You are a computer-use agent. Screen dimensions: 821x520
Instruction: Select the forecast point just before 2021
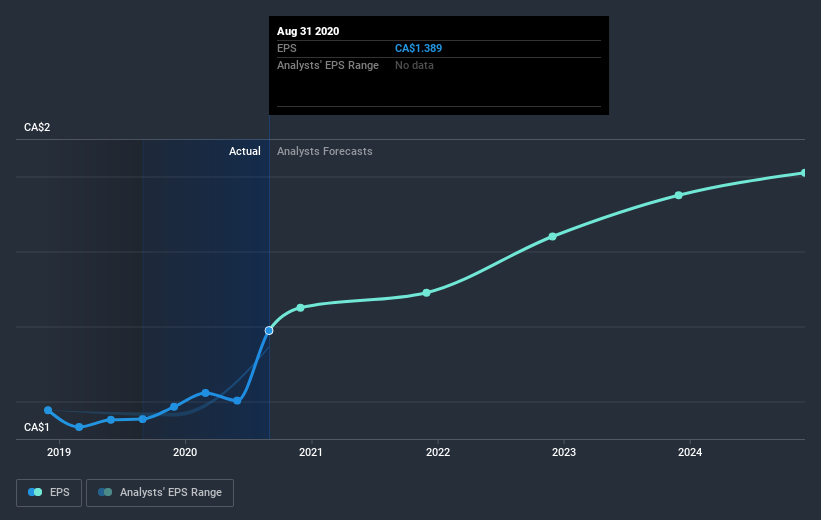click(301, 307)
